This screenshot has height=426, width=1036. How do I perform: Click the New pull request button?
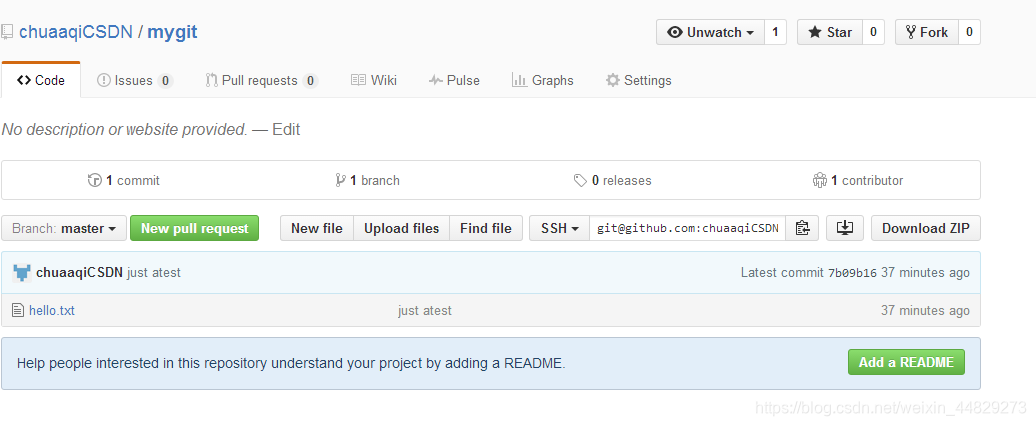(x=194, y=229)
